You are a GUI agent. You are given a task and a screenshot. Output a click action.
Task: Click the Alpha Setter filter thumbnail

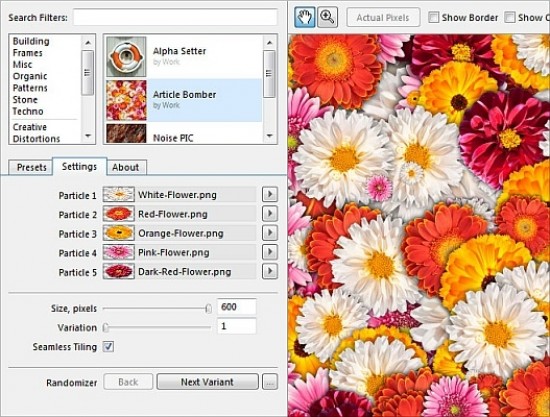point(126,56)
